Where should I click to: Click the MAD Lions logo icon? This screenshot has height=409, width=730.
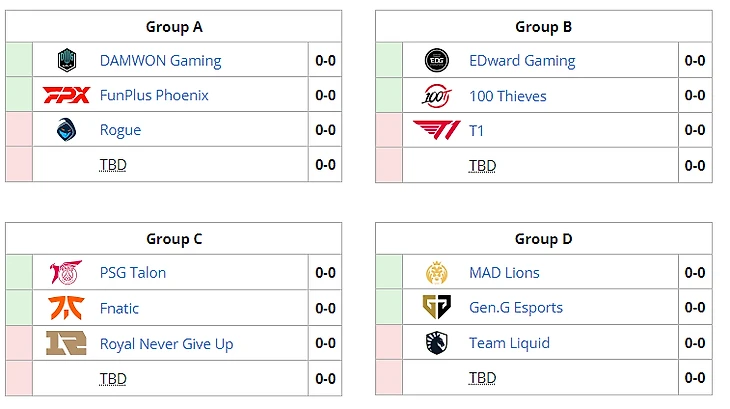437,273
